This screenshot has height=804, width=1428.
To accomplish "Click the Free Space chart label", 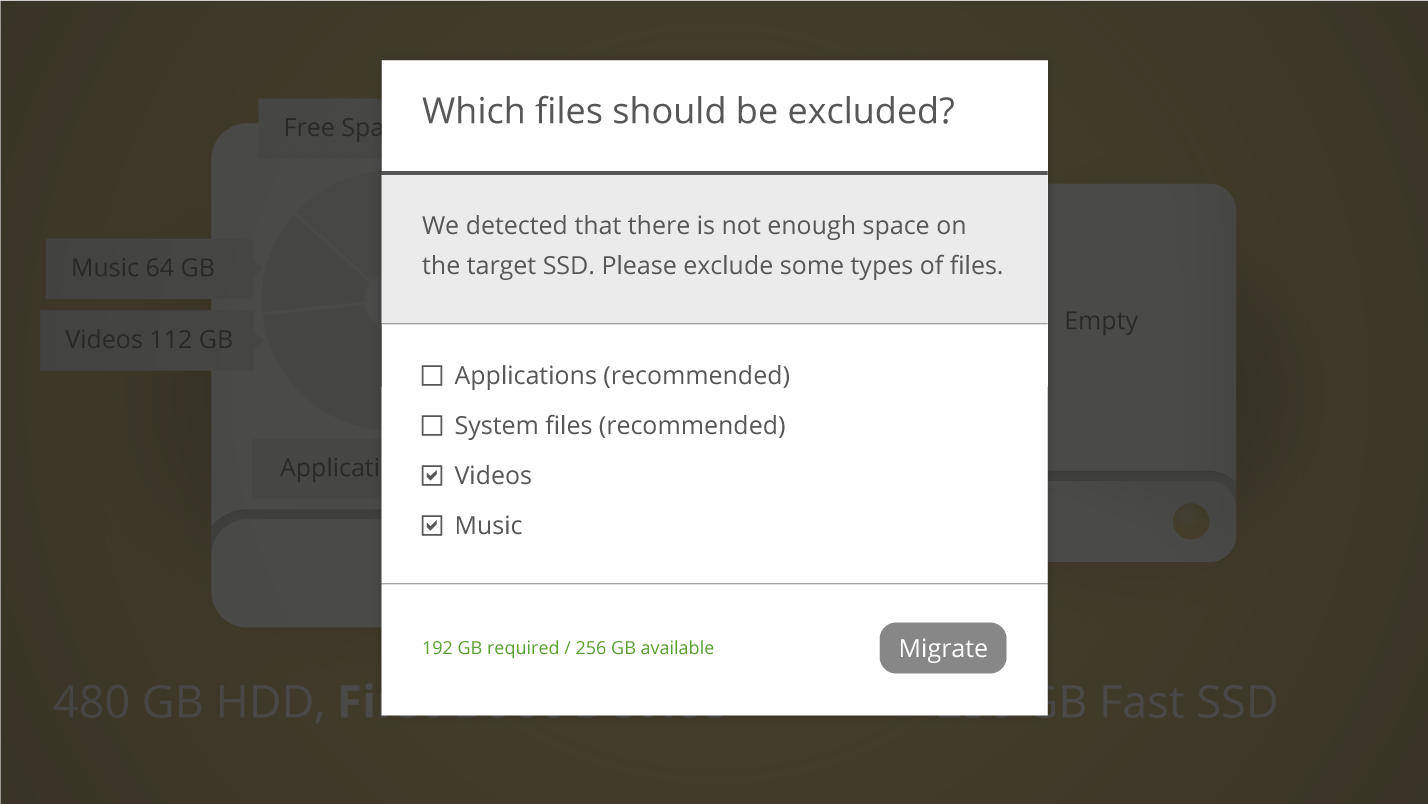I will 322,128.
